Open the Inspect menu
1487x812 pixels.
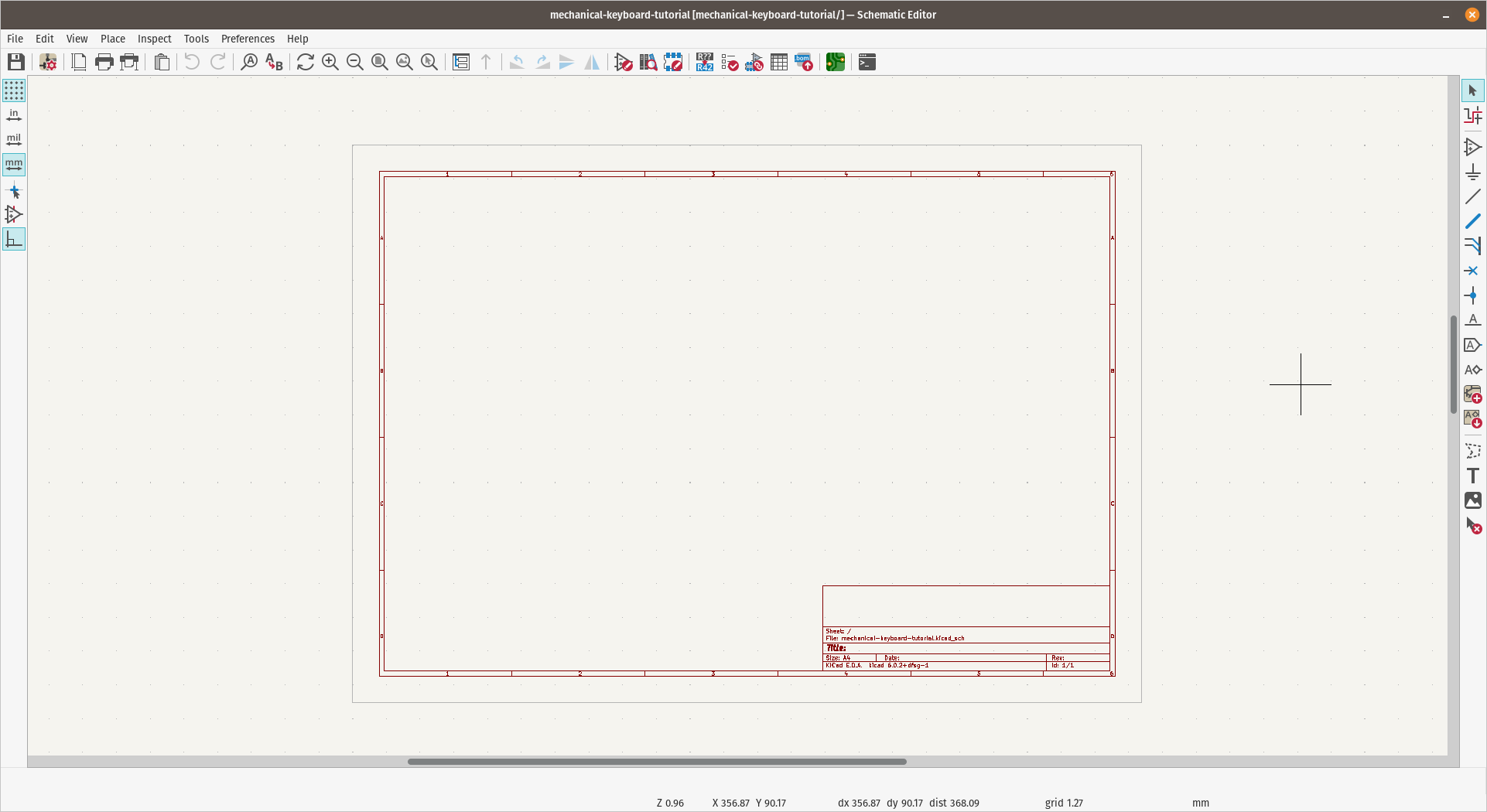tap(155, 39)
